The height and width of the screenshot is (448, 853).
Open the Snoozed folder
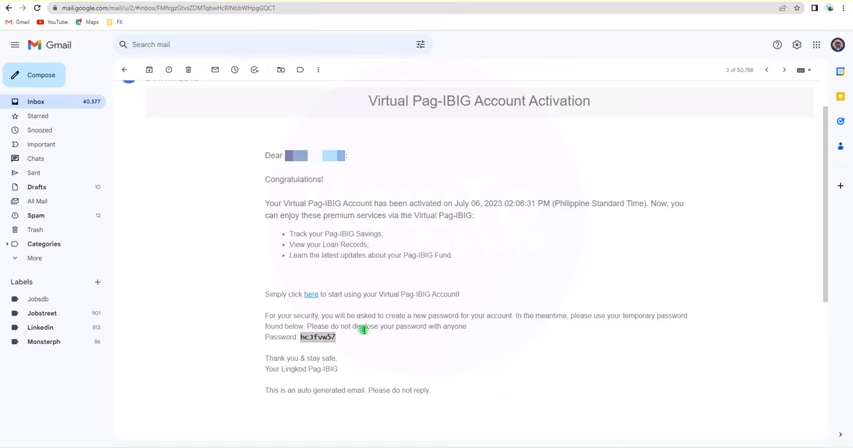(53, 130)
